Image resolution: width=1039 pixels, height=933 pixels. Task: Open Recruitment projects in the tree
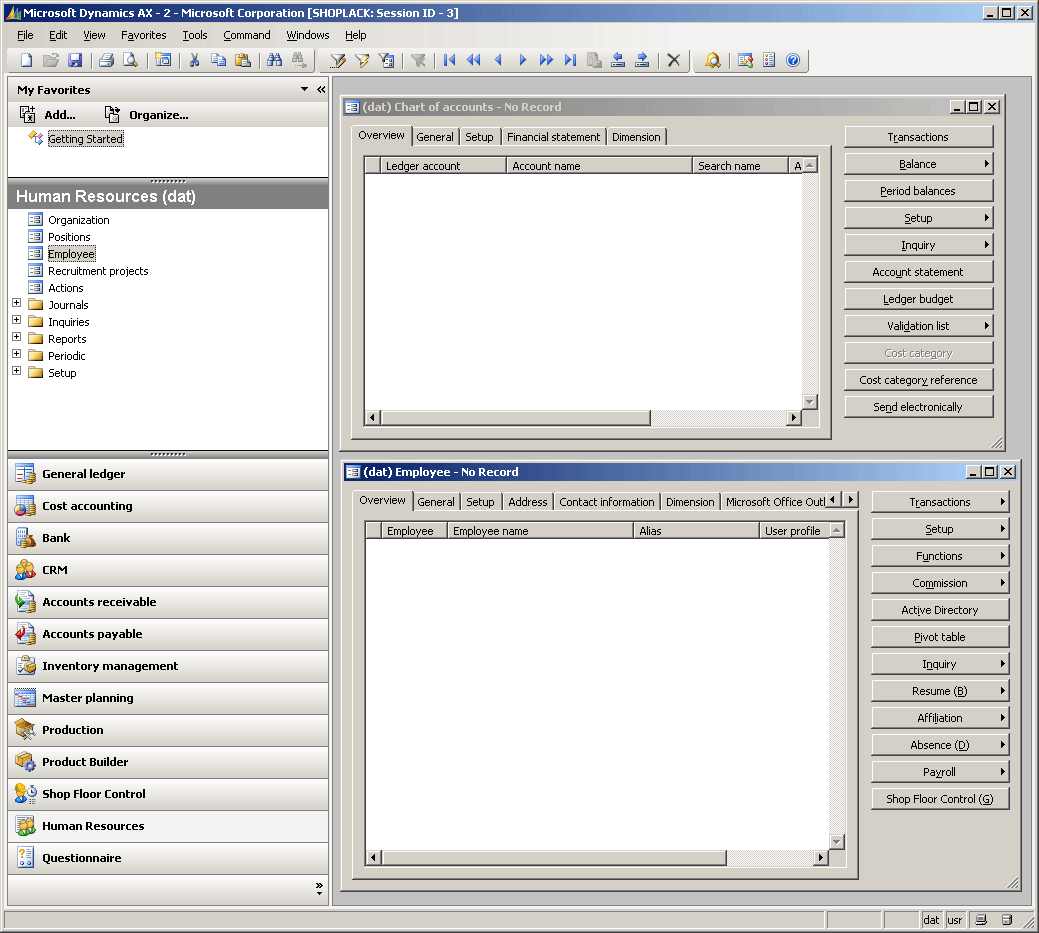(x=98, y=271)
